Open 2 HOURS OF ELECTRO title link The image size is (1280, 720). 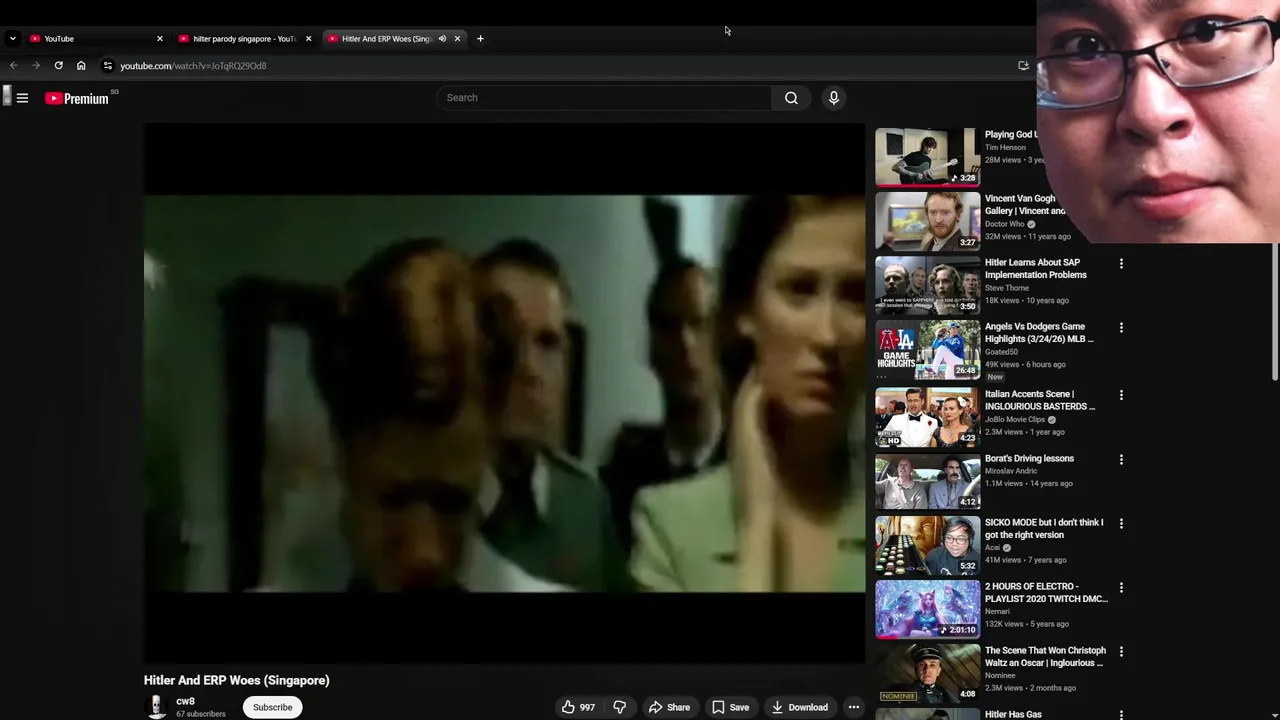click(1046, 593)
